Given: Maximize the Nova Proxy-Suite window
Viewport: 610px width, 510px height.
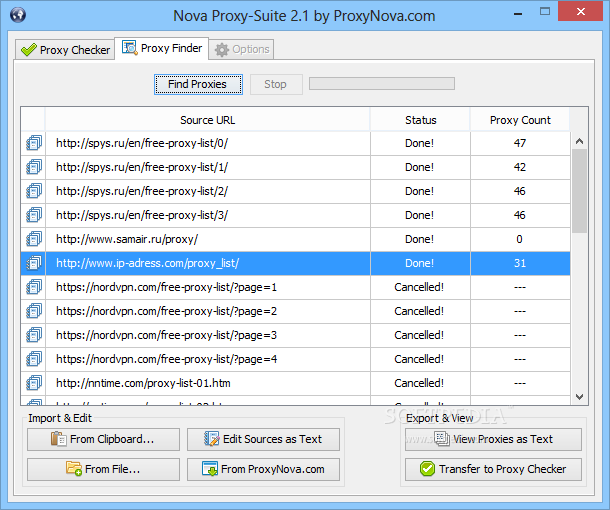Looking at the screenshot, I should (x=545, y=12).
